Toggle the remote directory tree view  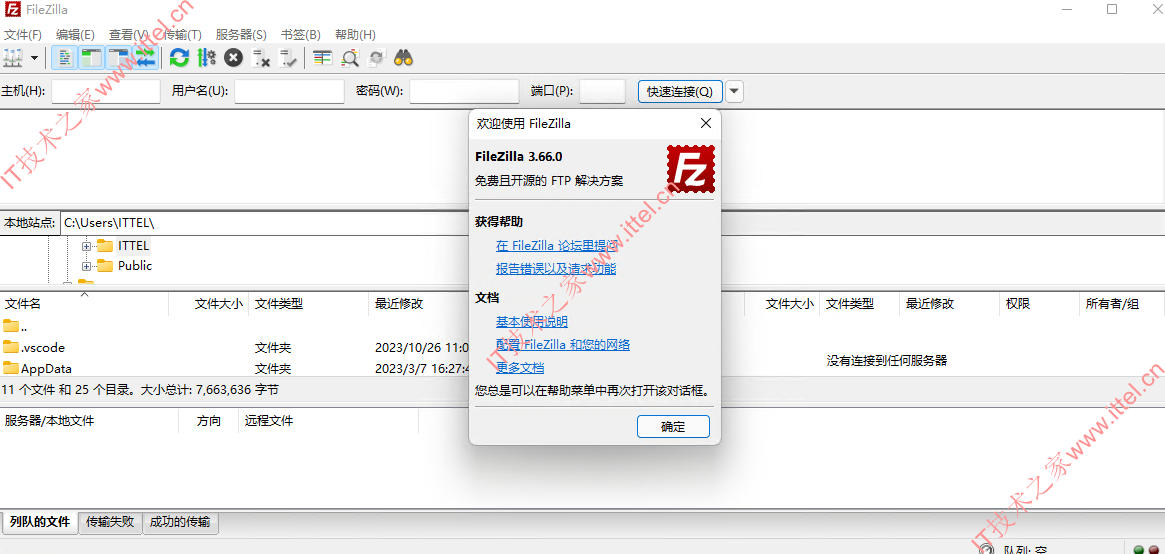click(x=117, y=57)
